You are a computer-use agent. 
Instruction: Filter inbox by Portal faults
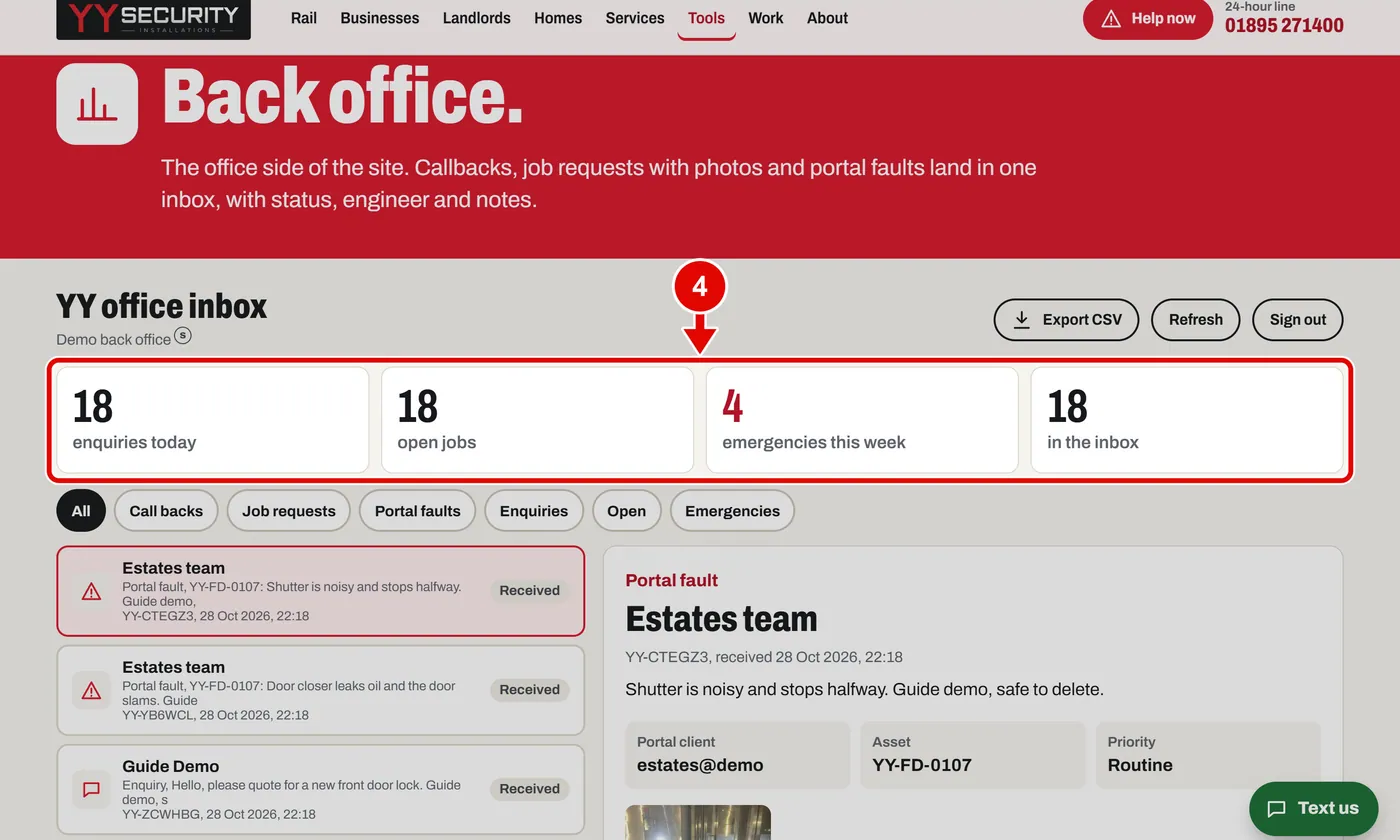point(418,511)
